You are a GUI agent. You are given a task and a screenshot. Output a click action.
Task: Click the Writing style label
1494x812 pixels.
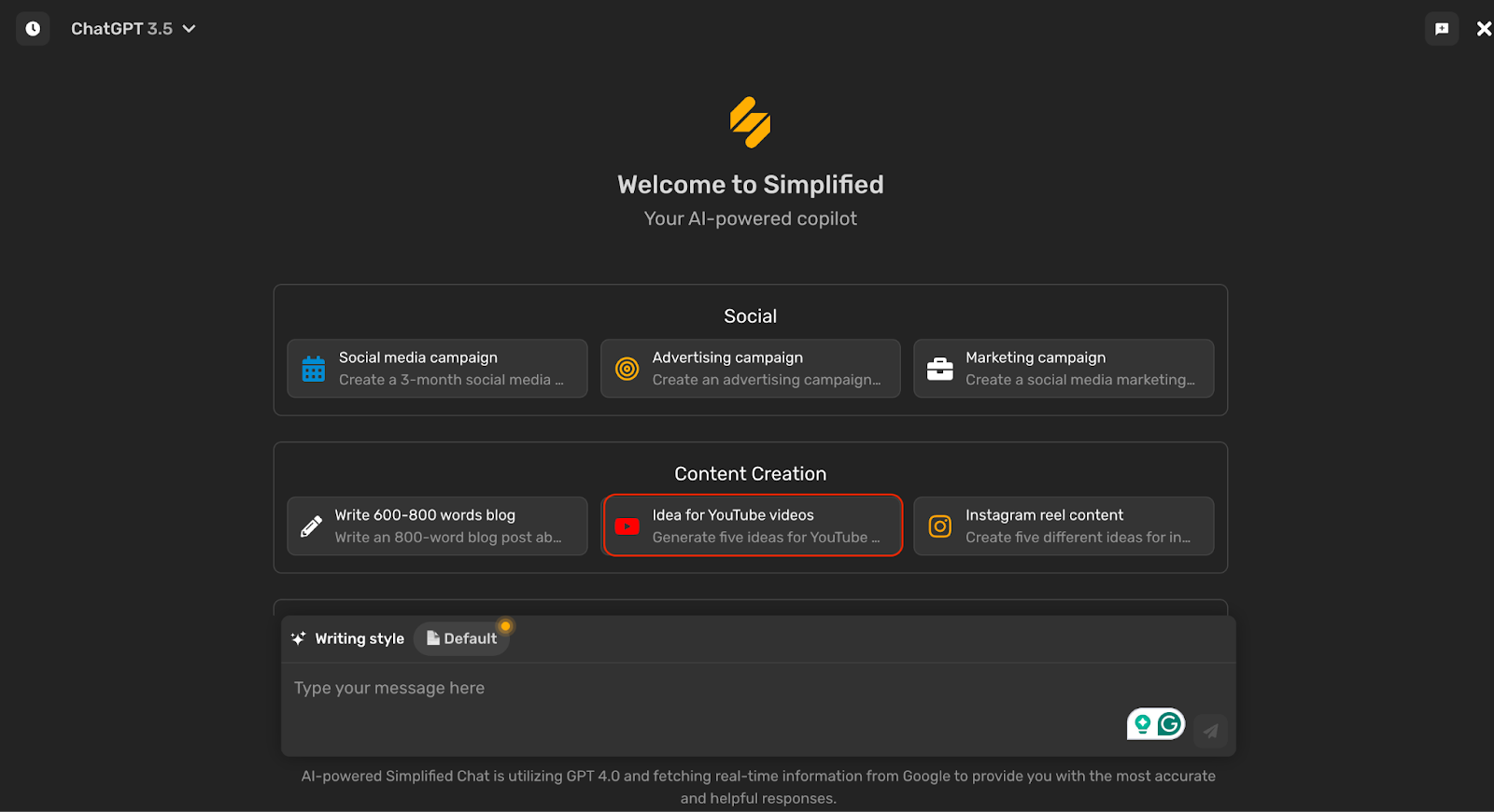(x=359, y=638)
